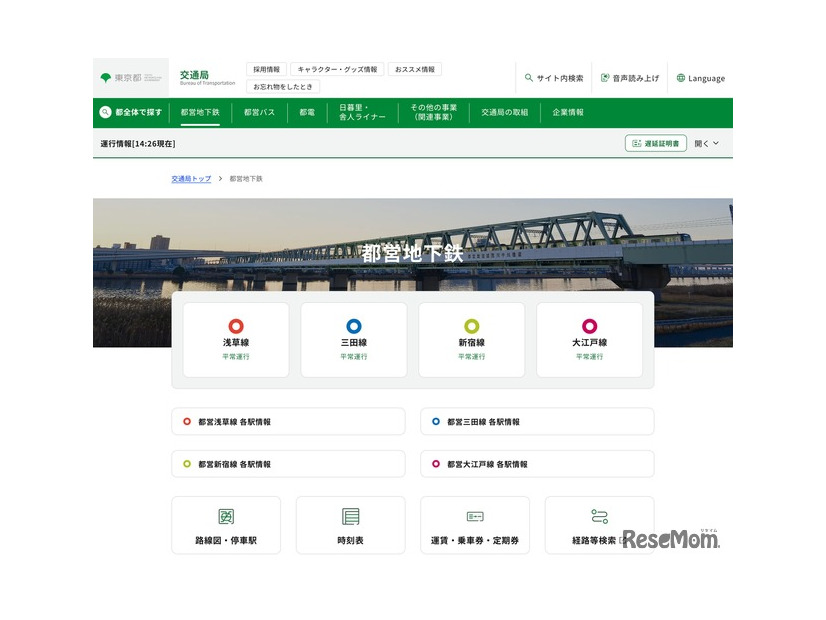Click the 遅延証明書 certificate icon

tap(636, 143)
